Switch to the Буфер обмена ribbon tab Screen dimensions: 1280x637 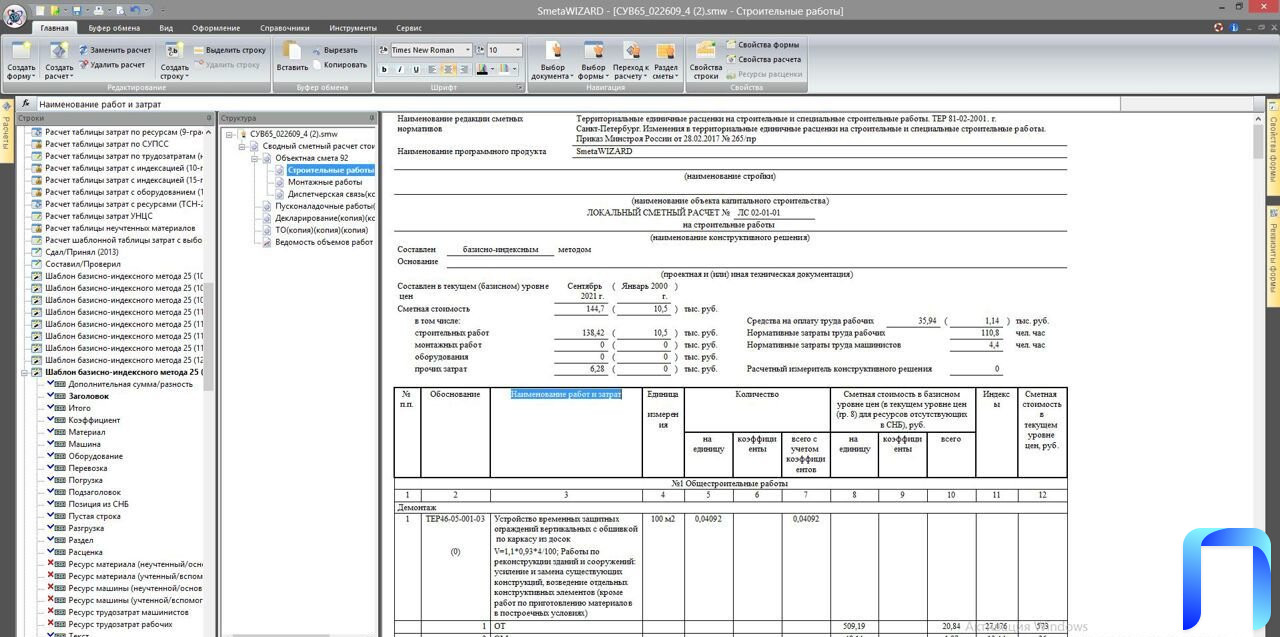tap(114, 28)
